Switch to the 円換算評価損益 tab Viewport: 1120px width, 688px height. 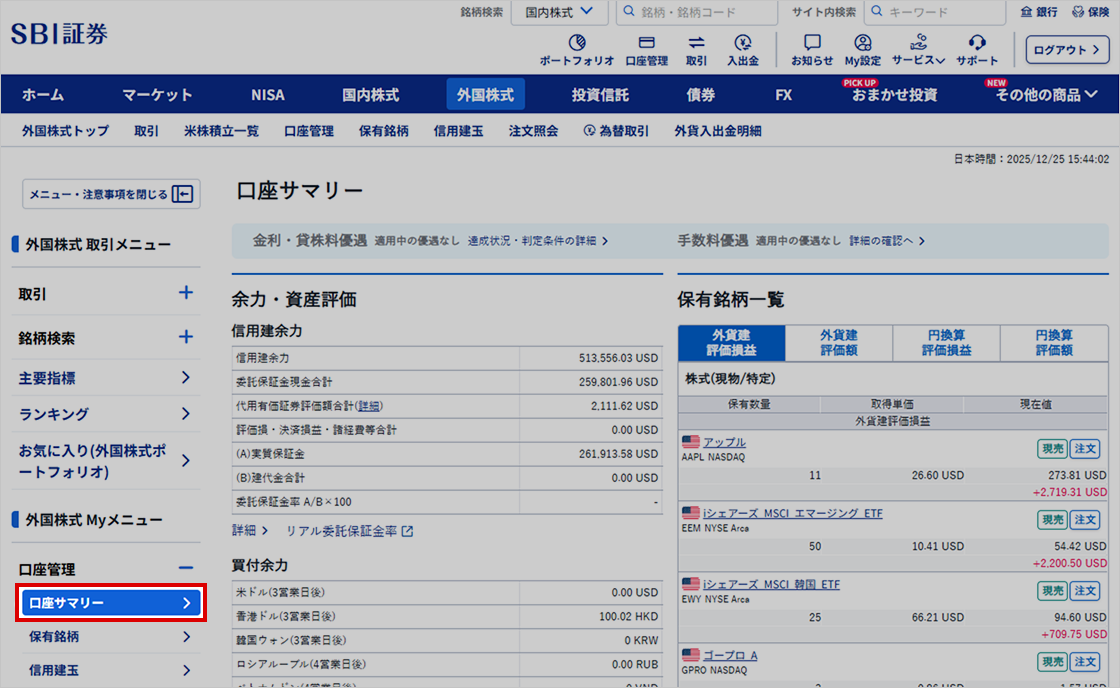point(946,343)
